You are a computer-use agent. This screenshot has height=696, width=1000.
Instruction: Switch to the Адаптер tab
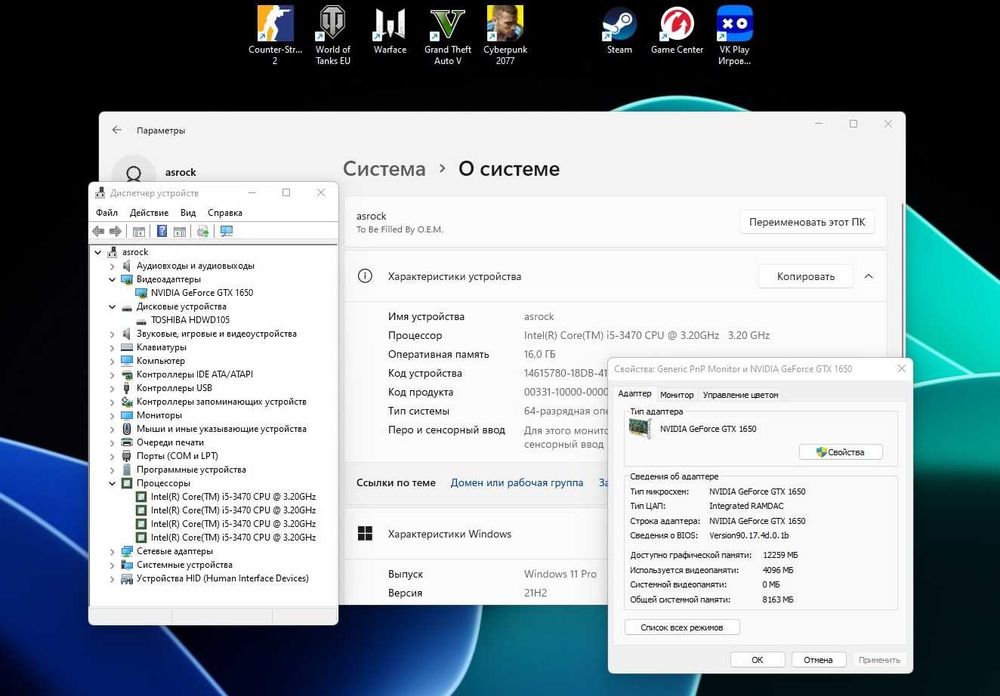634,394
